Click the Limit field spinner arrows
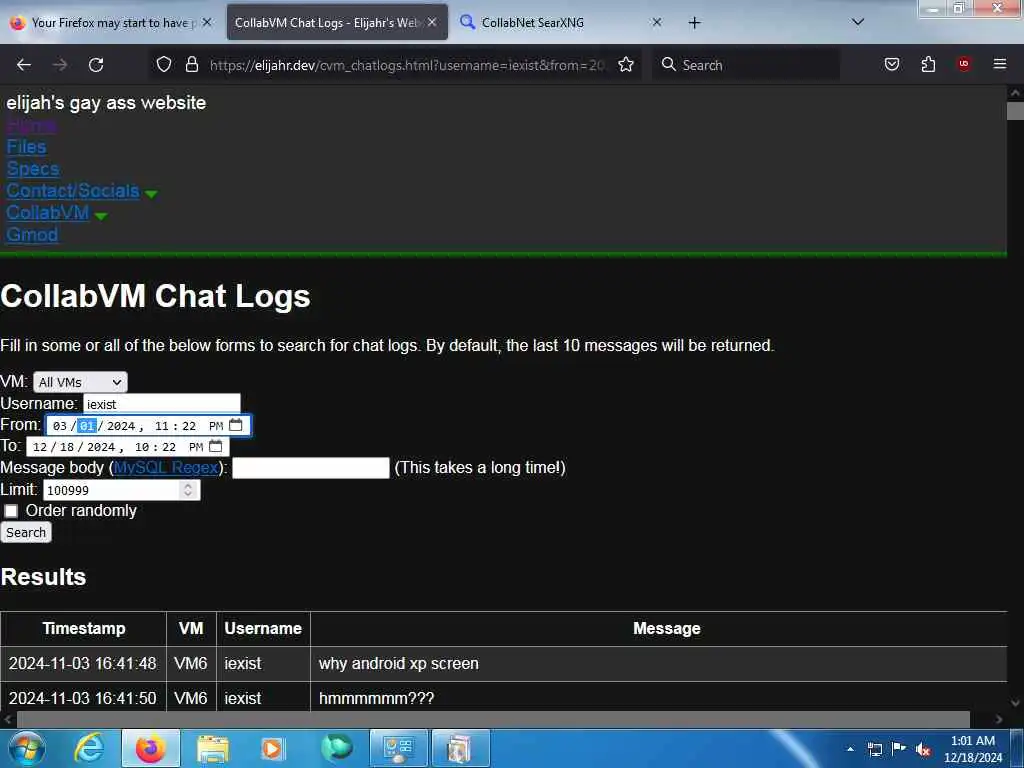The height and width of the screenshot is (768, 1024). click(x=188, y=490)
